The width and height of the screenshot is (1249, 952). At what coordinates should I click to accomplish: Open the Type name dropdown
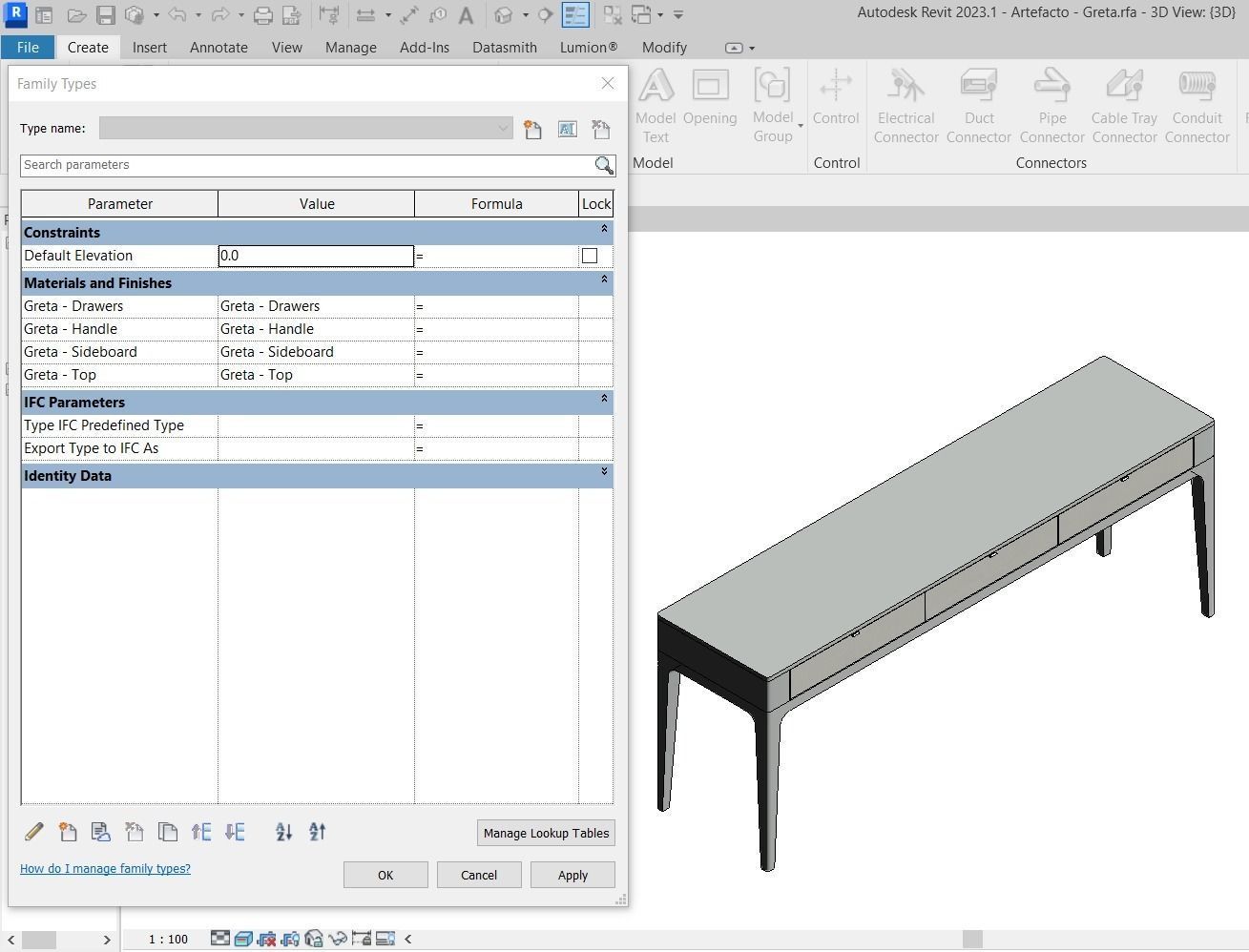click(503, 129)
